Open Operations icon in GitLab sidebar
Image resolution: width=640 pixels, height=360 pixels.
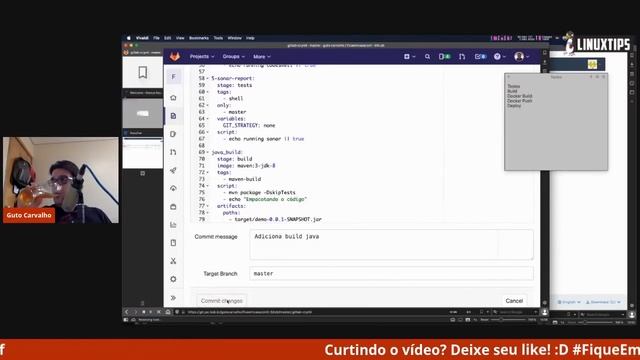pyautogui.click(x=173, y=188)
